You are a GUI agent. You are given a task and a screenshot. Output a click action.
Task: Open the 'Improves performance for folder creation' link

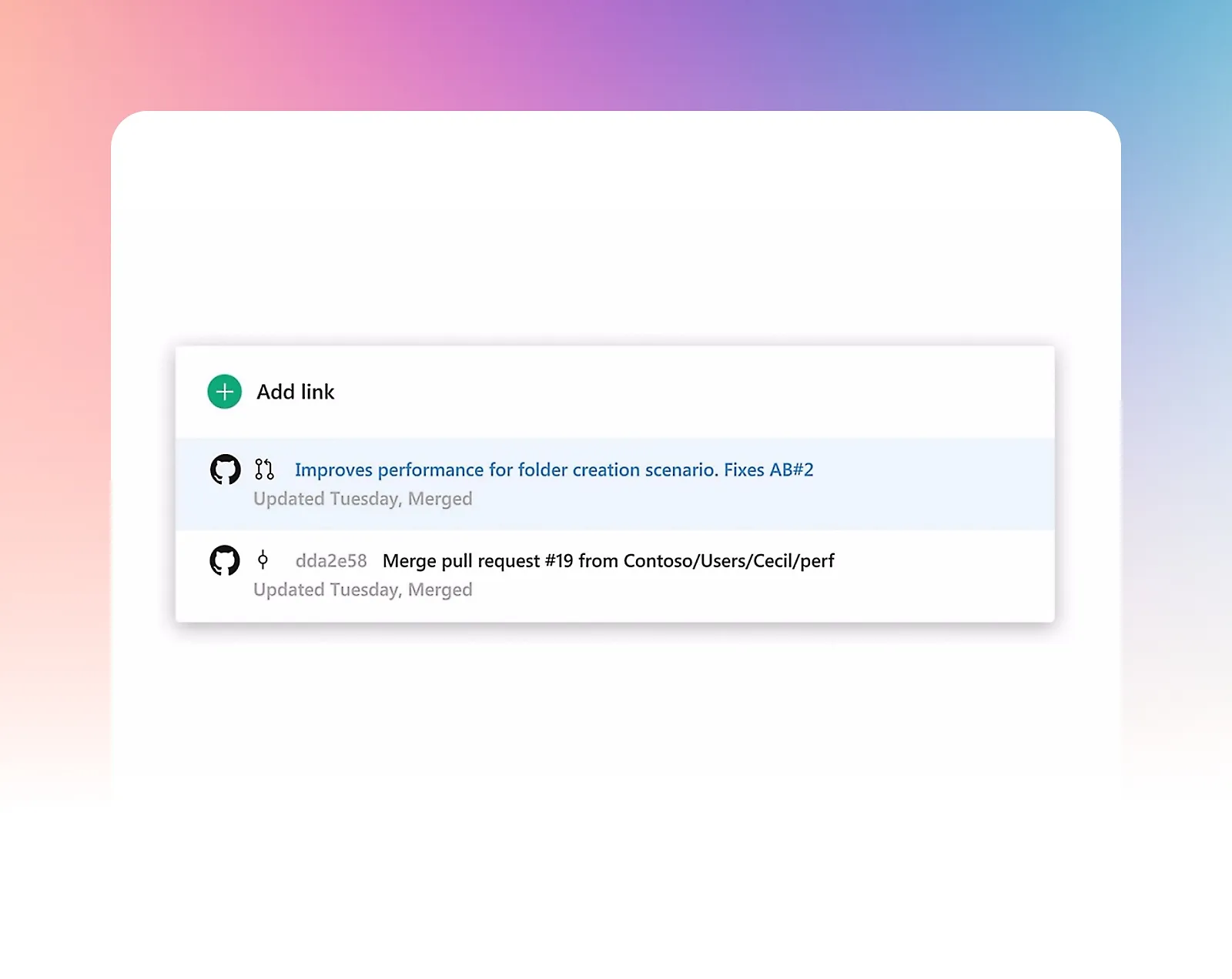[554, 469]
